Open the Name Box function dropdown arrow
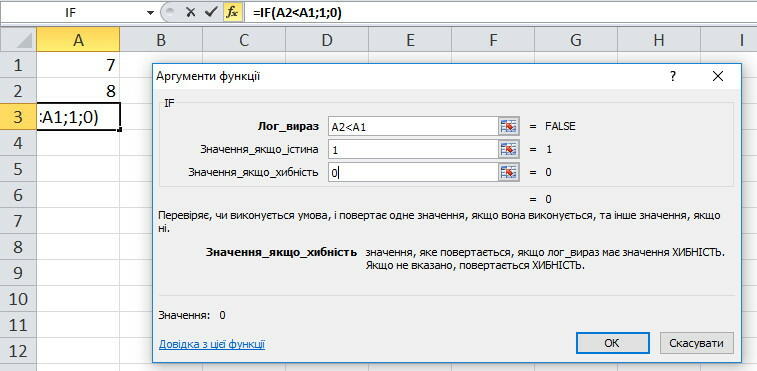The image size is (757, 371). [x=150, y=12]
